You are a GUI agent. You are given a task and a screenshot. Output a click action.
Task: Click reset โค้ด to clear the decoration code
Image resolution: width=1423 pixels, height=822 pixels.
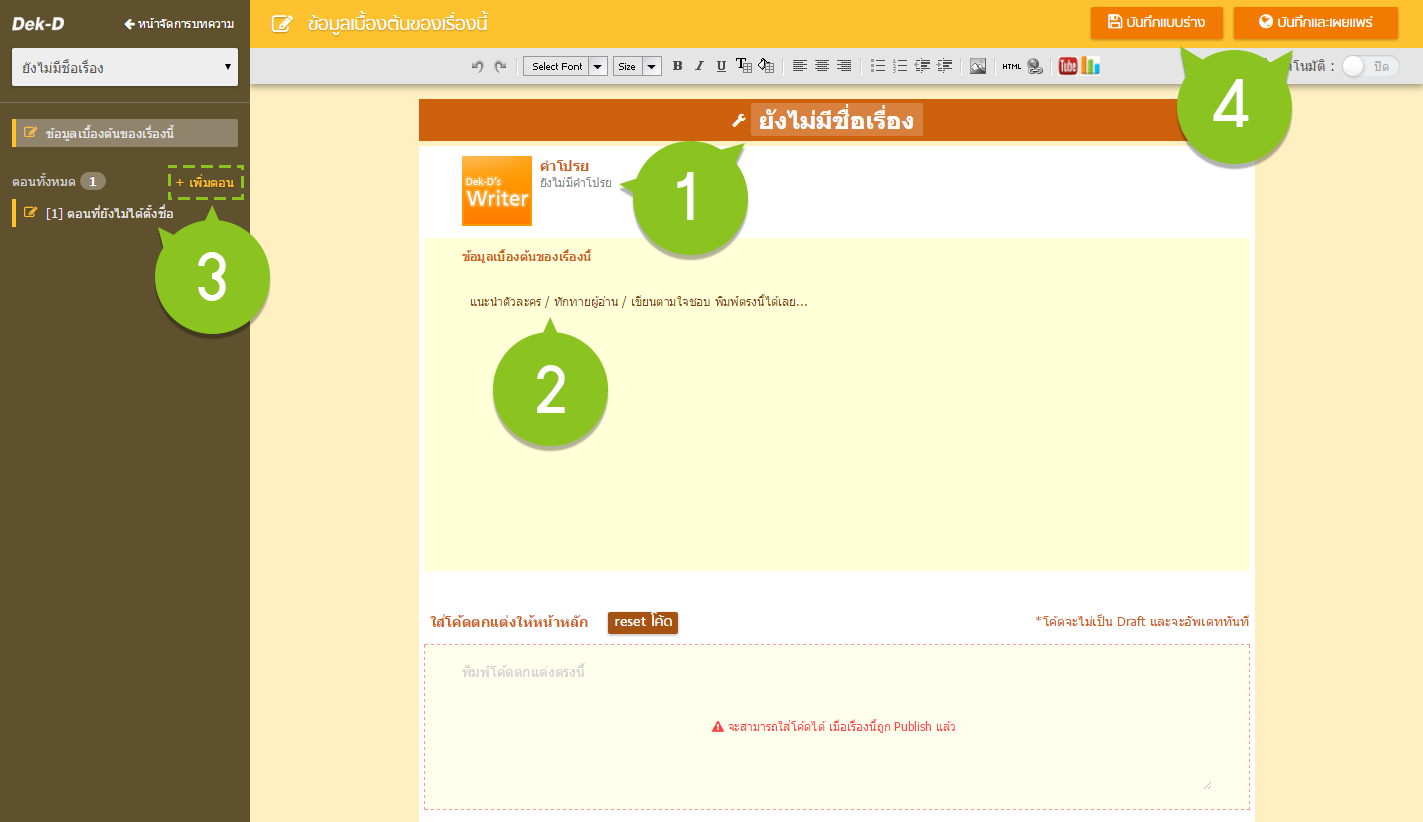(642, 622)
